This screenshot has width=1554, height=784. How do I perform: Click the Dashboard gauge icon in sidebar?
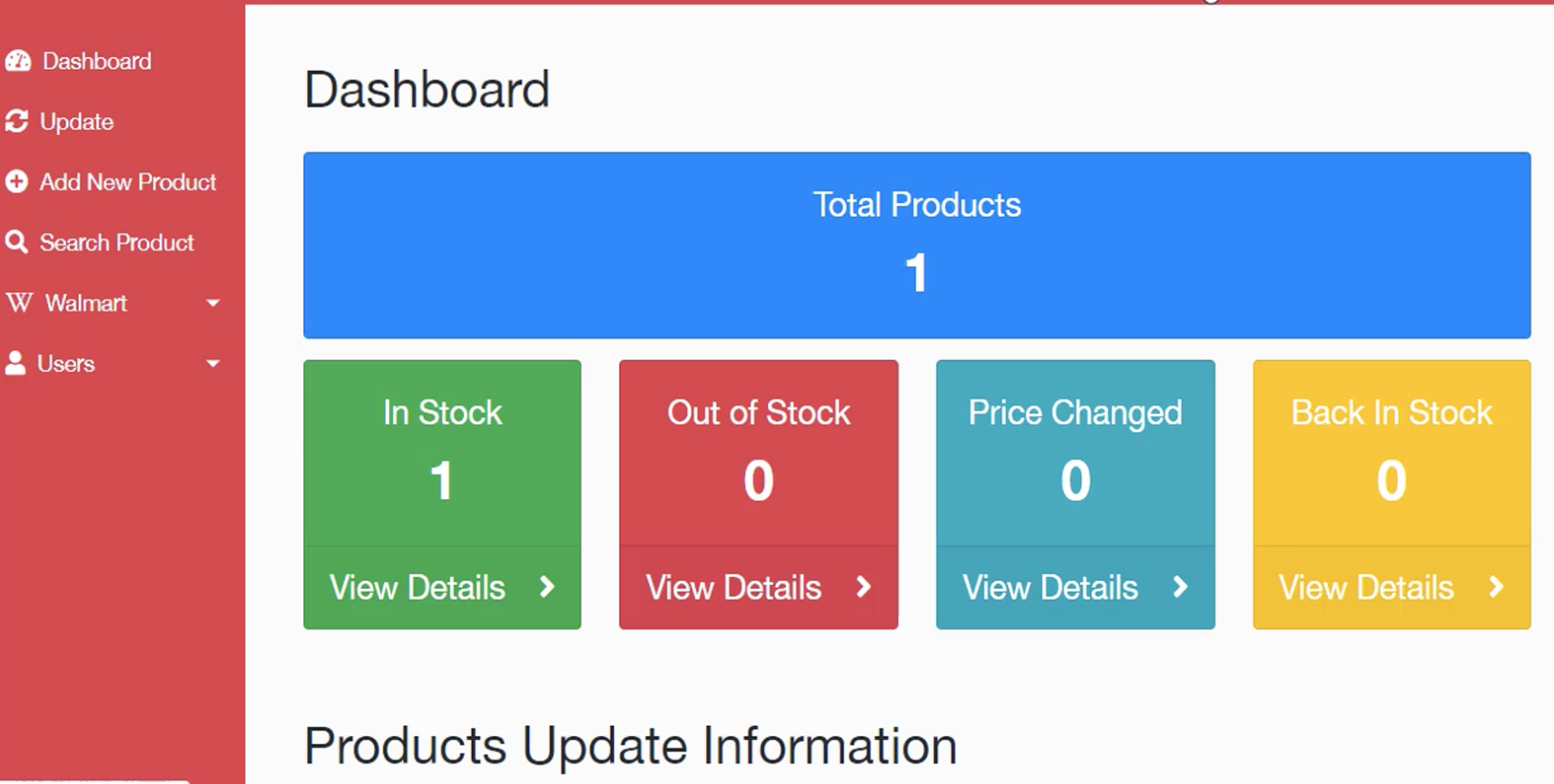[18, 61]
